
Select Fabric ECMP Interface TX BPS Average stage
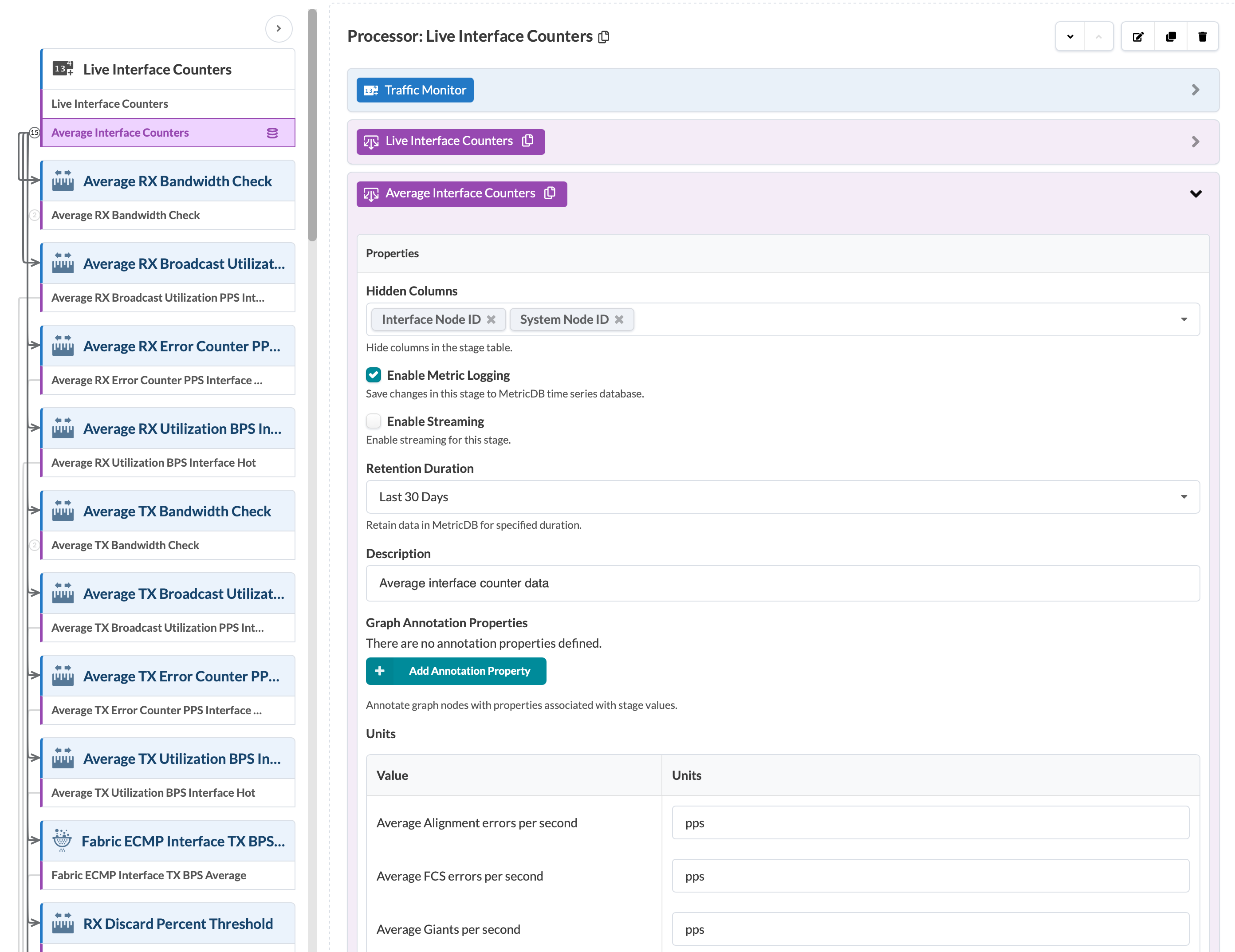point(169,876)
